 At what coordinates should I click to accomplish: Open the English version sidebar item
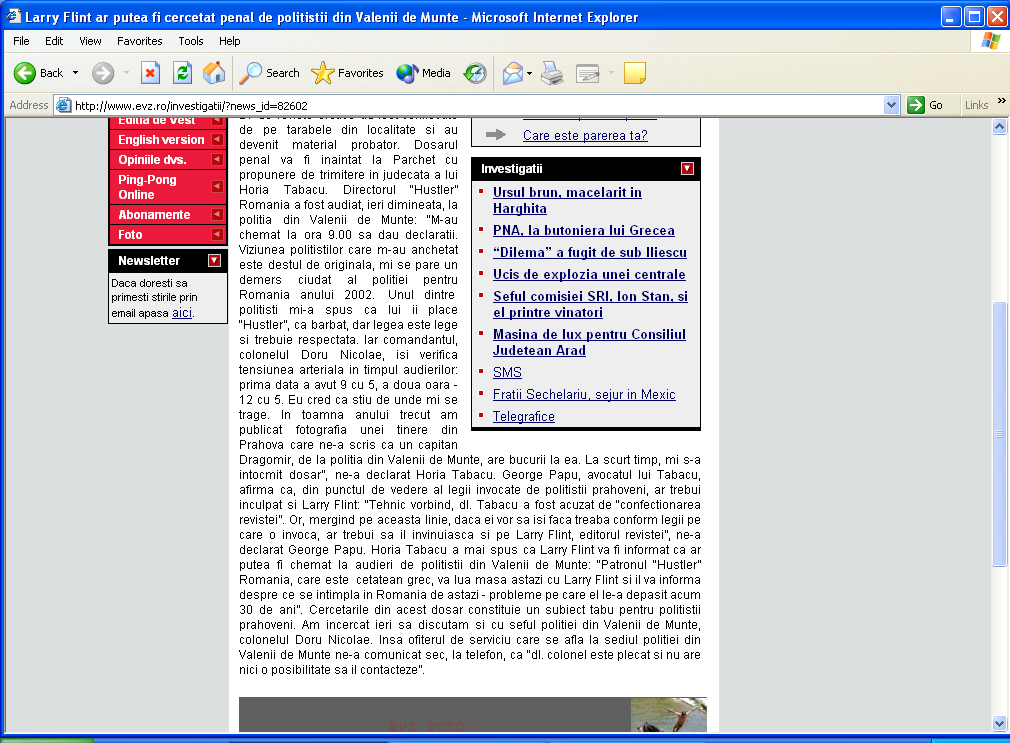(161, 139)
